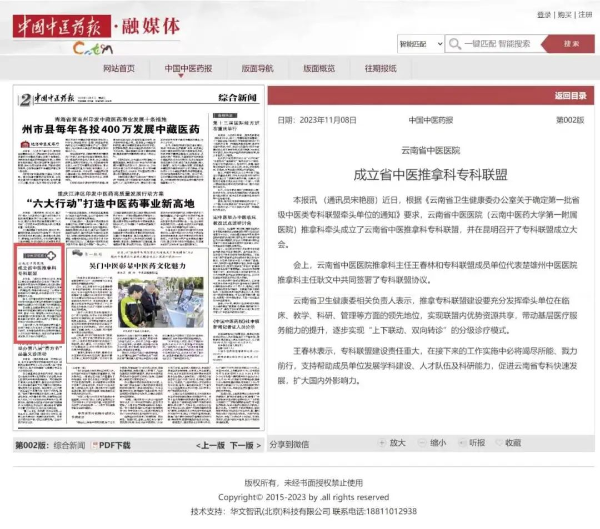Image resolution: width=600 pixels, height=529 pixels.
Task: Go to the 往期报纸 tab
Action: click(380, 69)
